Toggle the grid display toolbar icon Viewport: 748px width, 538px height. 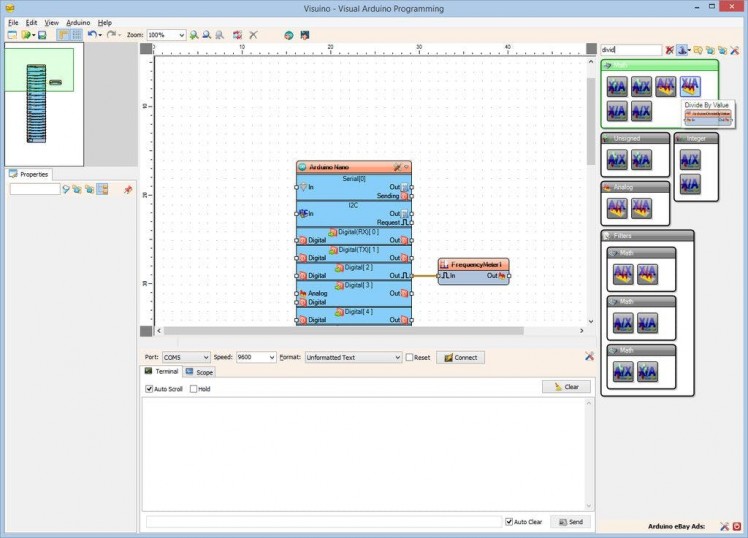pyautogui.click(x=76, y=35)
